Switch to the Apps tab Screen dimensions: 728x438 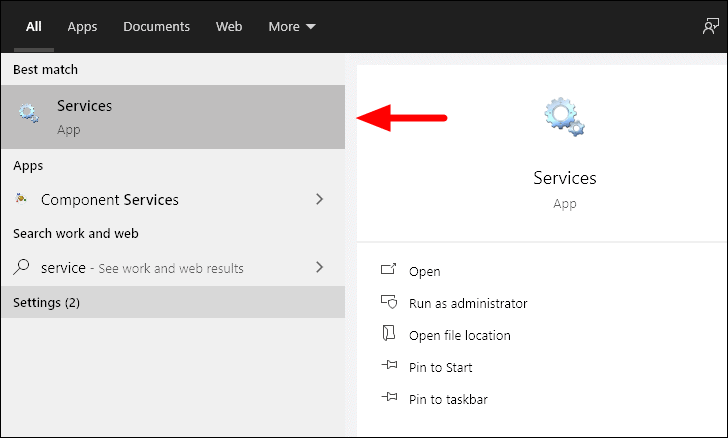click(x=82, y=26)
